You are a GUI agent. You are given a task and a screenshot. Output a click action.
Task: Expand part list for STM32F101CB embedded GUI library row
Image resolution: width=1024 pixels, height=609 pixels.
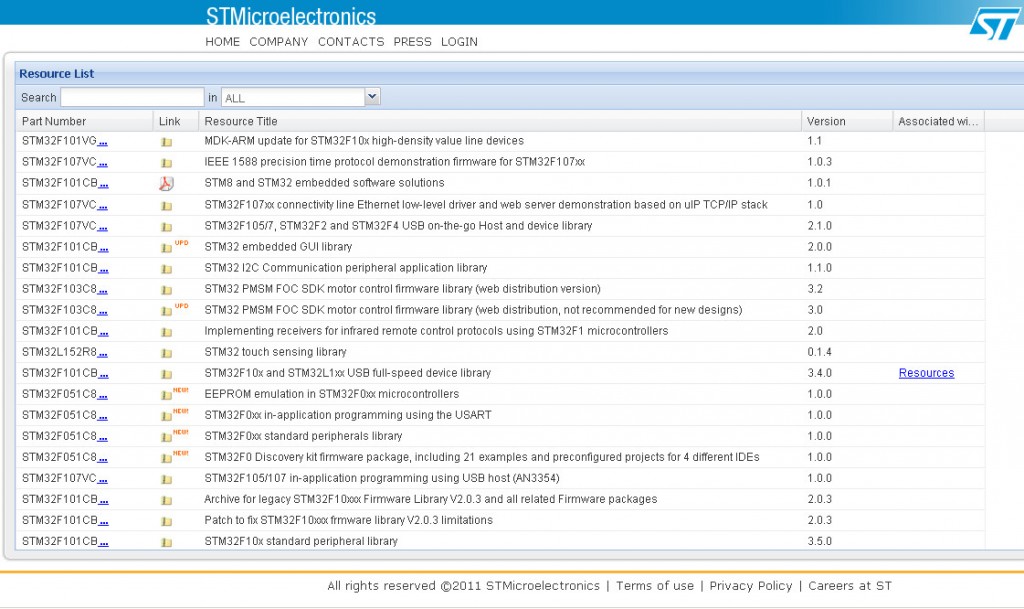coord(103,248)
